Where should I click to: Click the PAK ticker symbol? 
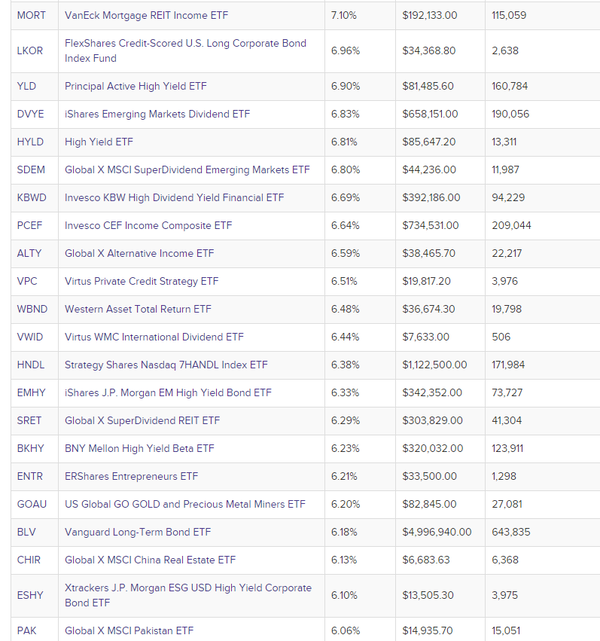(x=27, y=630)
